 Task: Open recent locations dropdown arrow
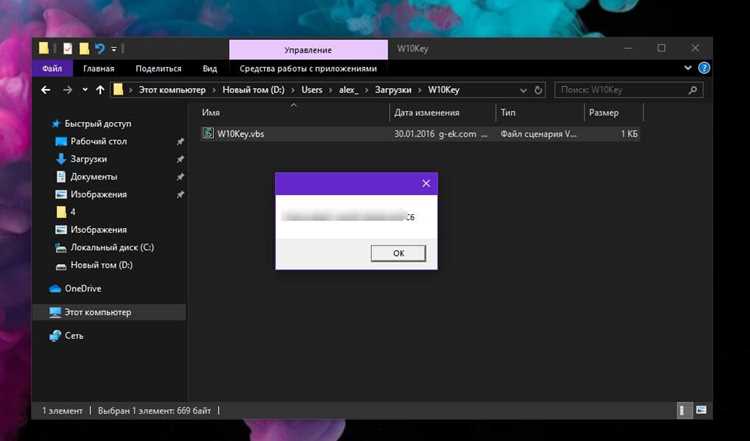[x=85, y=90]
